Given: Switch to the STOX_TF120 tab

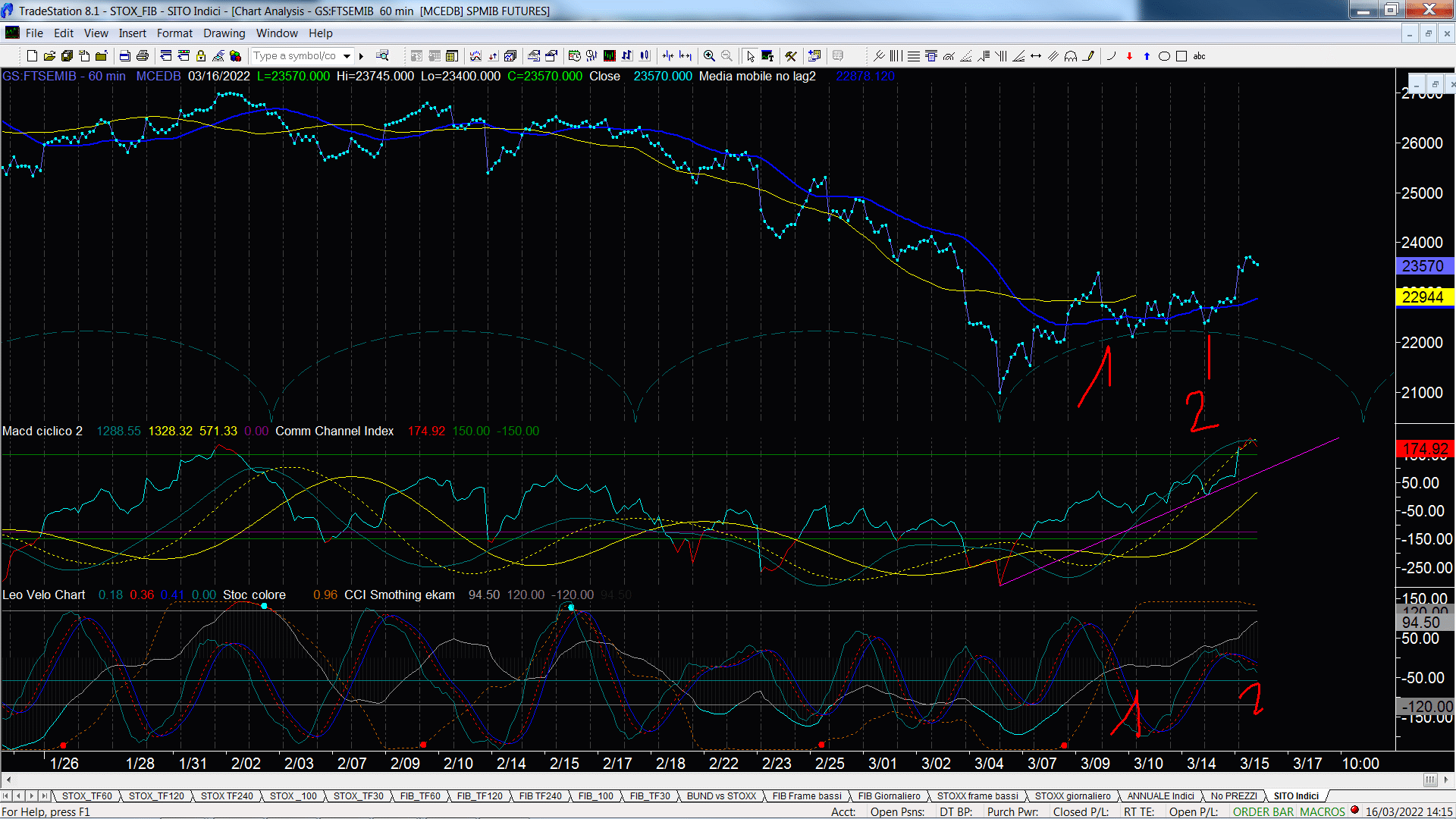Looking at the screenshot, I should tap(156, 795).
